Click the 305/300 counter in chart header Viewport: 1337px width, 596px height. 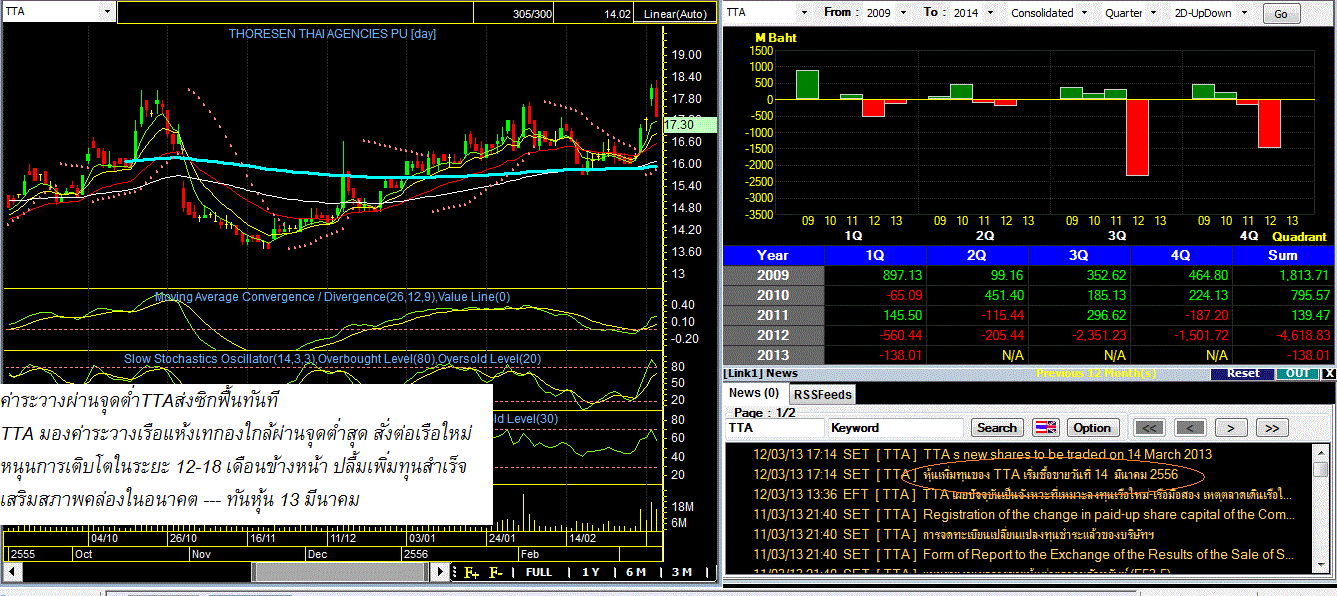point(532,14)
